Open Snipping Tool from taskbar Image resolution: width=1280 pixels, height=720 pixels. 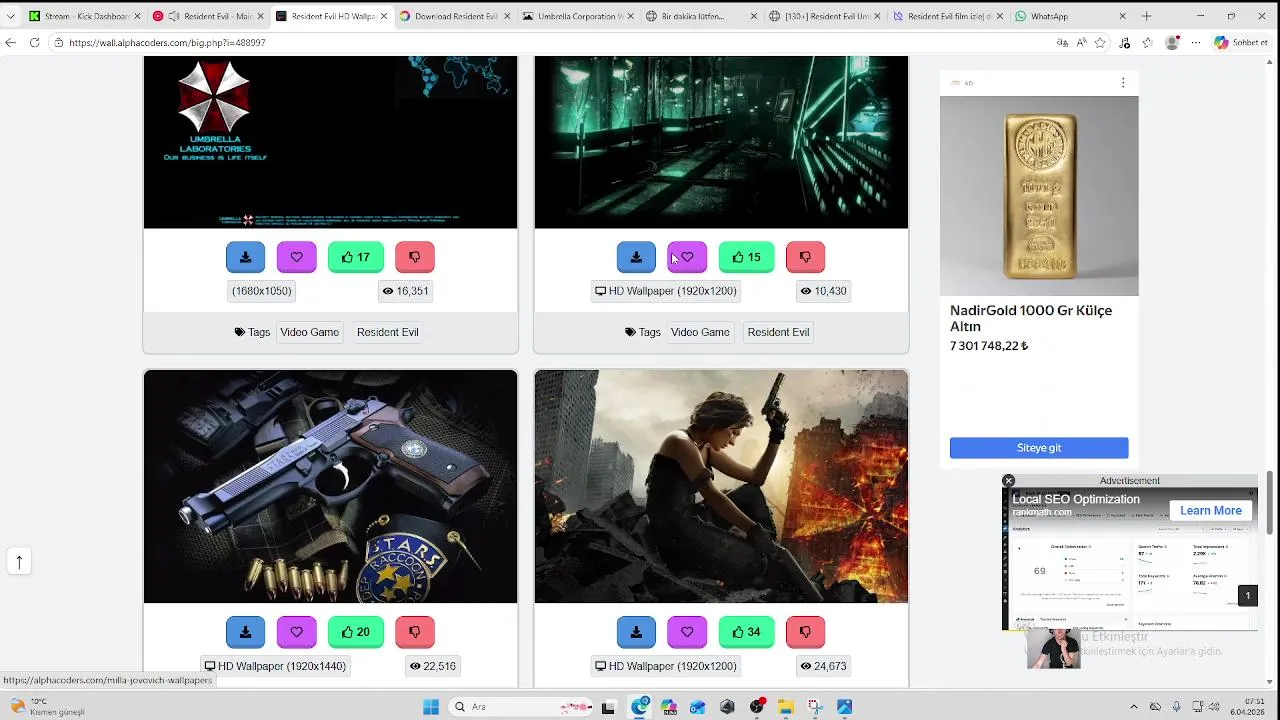815,707
